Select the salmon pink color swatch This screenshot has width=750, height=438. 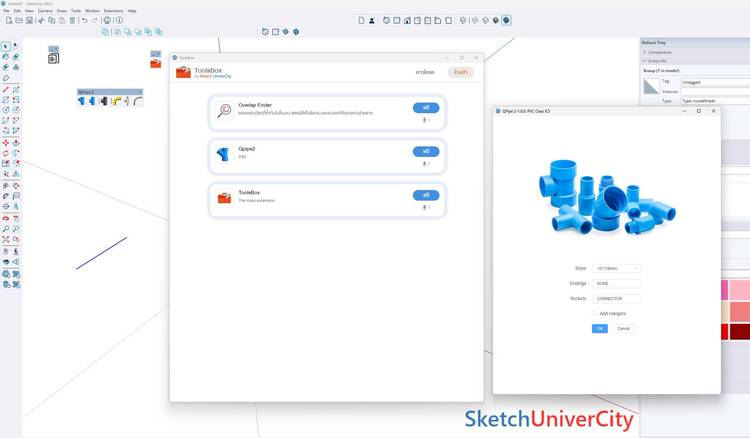740,312
